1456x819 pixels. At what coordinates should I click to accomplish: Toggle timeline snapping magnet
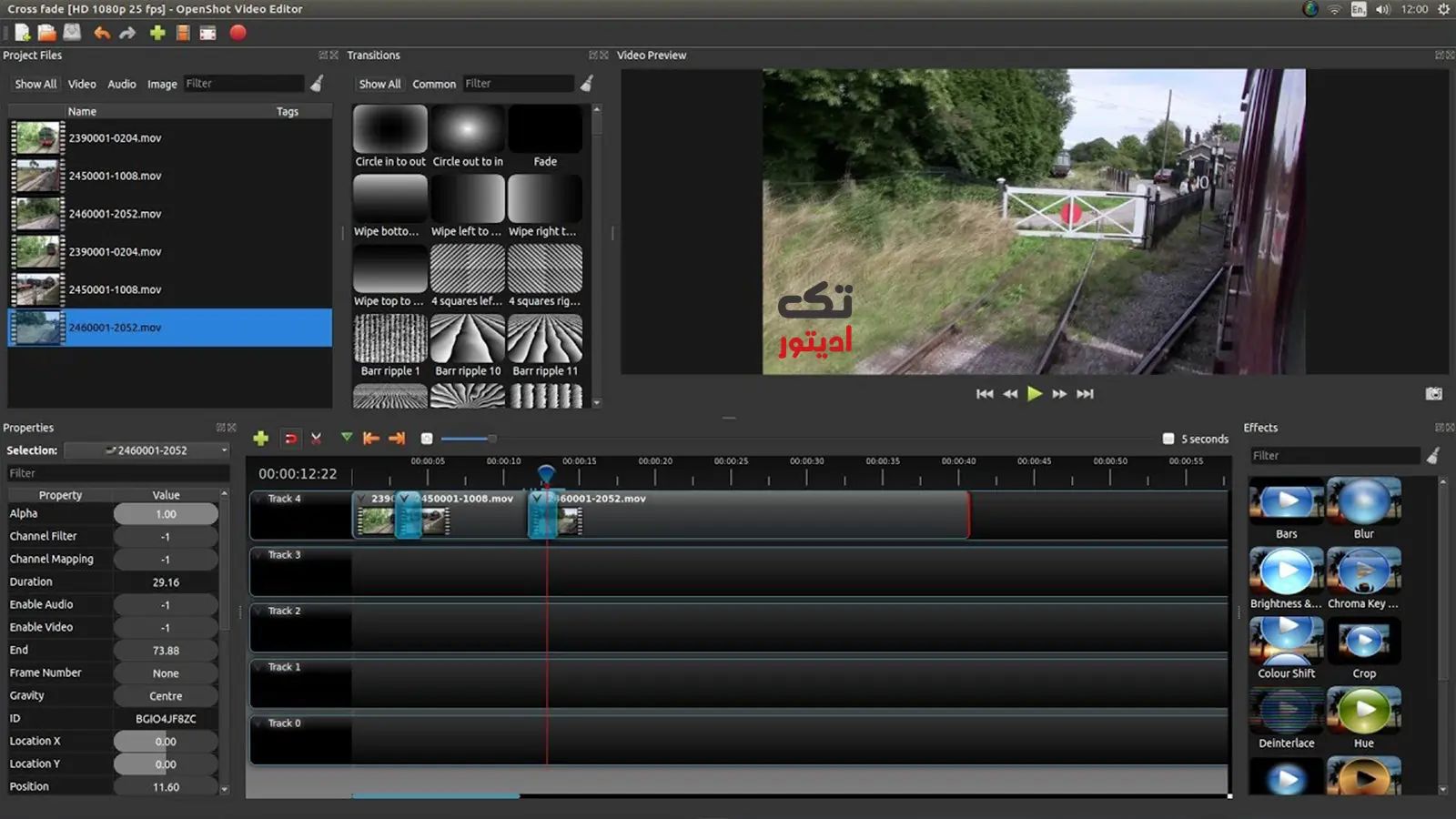point(290,439)
